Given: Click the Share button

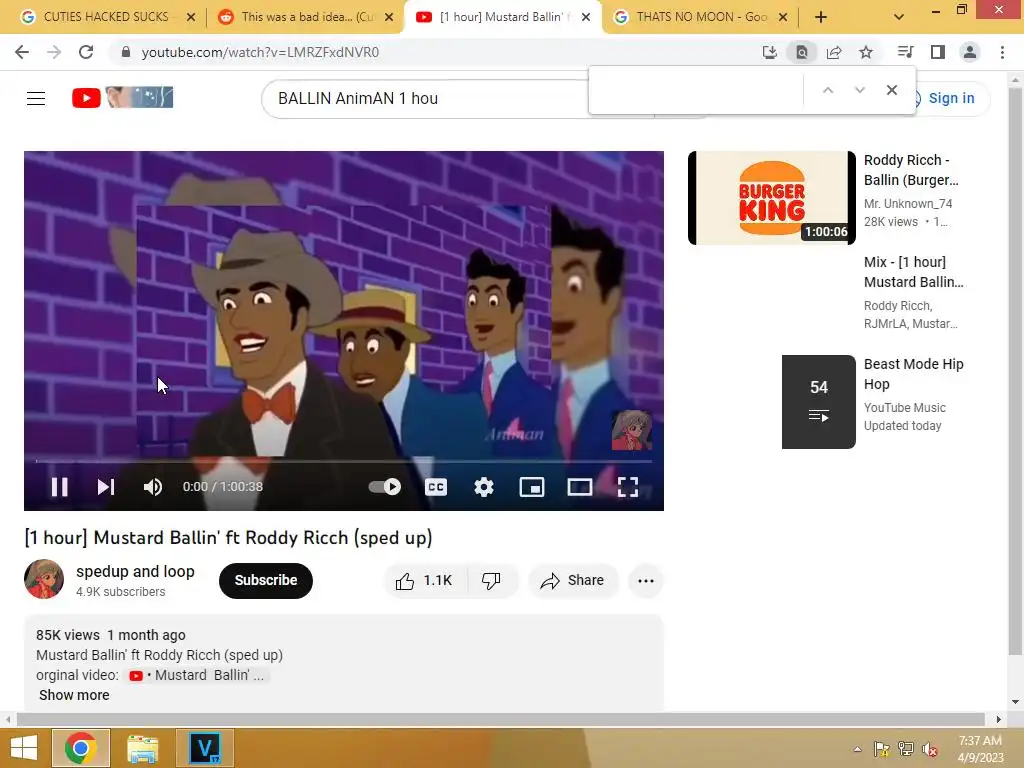Looking at the screenshot, I should coord(573,581).
